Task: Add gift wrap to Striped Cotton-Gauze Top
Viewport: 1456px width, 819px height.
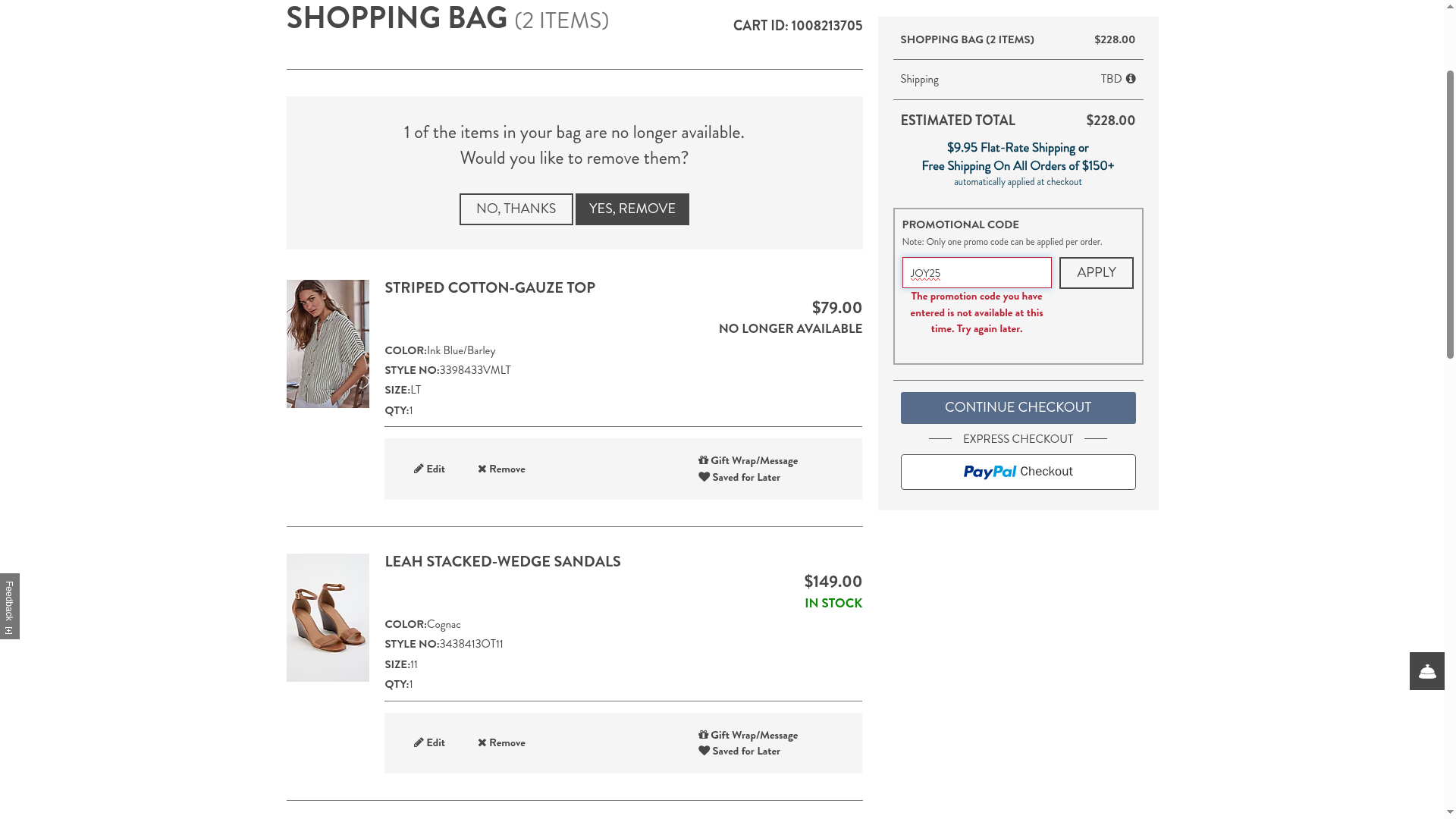Action: click(x=748, y=461)
